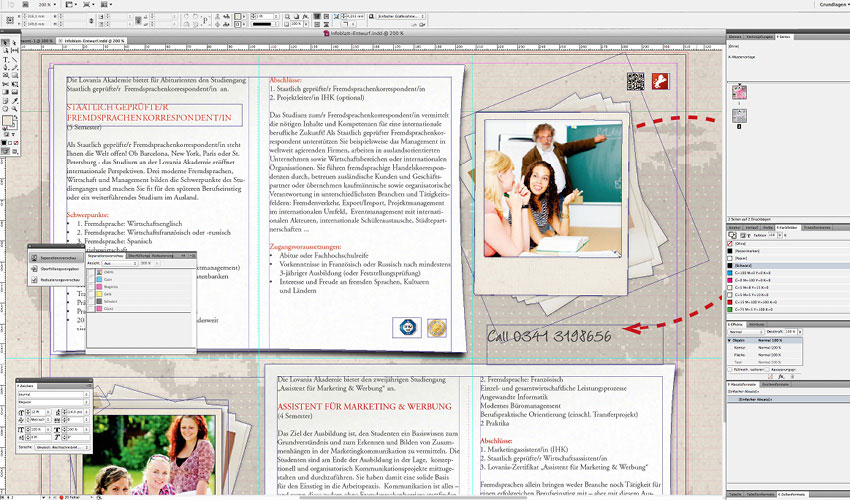Open the Sprache language dropdown

point(61,447)
